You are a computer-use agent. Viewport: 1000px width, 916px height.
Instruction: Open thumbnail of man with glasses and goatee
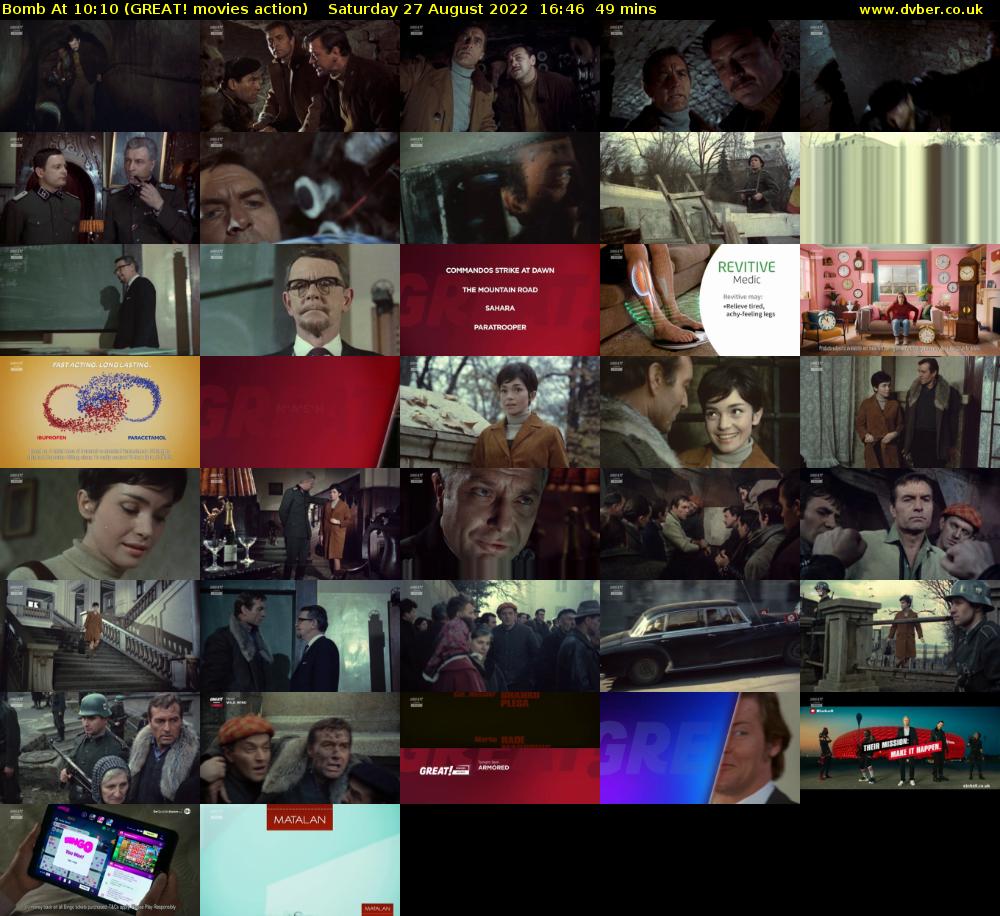(300, 300)
